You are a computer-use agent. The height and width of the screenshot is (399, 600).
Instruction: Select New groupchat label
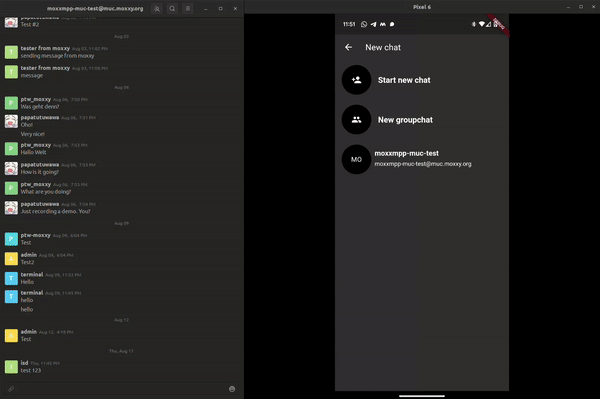tap(405, 120)
